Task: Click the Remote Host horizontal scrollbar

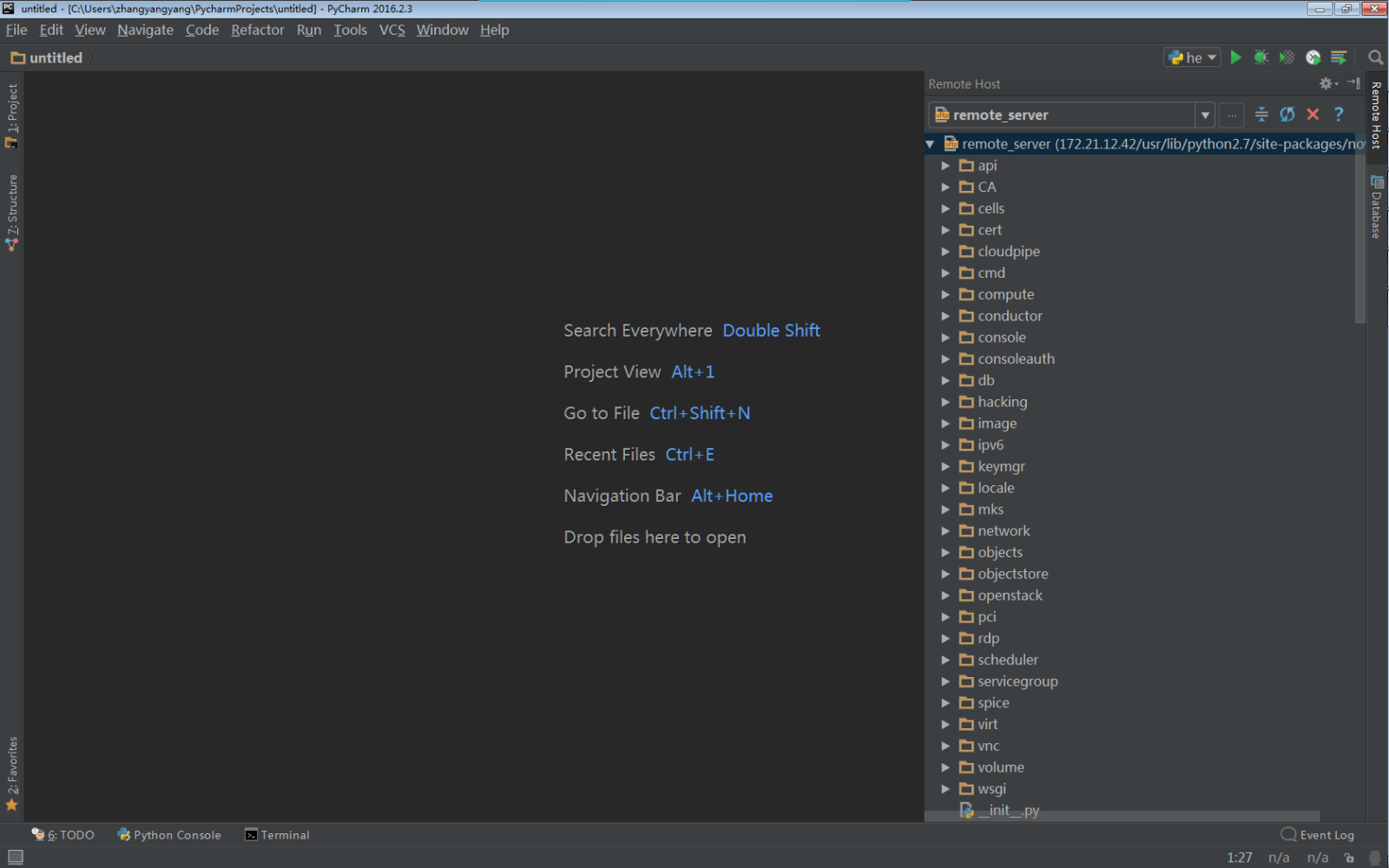Action: [x=1122, y=817]
